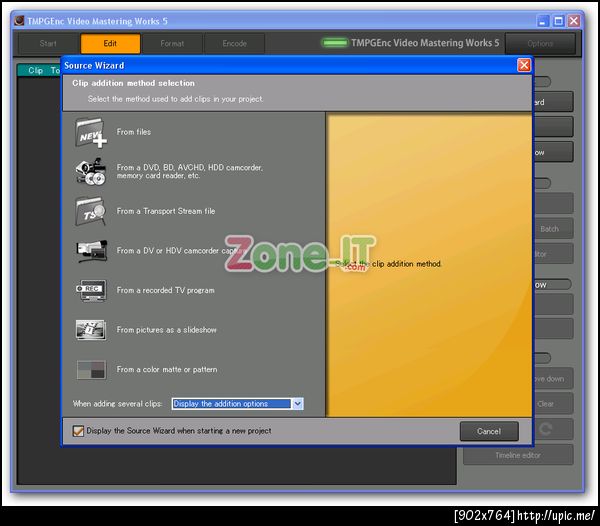600x526 pixels.
Task: Open 'When adding several clips' dropdown arrow
Action: [x=297, y=404]
